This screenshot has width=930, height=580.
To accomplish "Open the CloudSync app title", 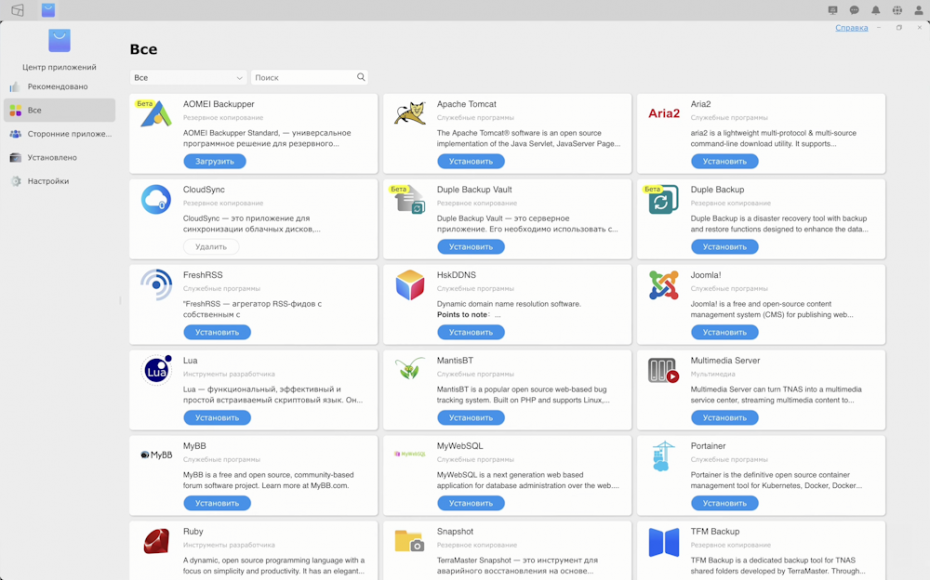I will pyautogui.click(x=204, y=190).
